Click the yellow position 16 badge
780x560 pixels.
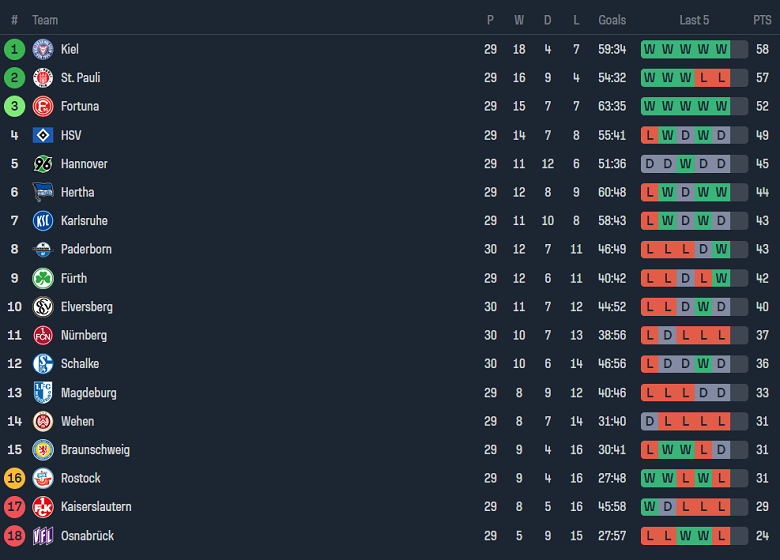(x=14, y=479)
